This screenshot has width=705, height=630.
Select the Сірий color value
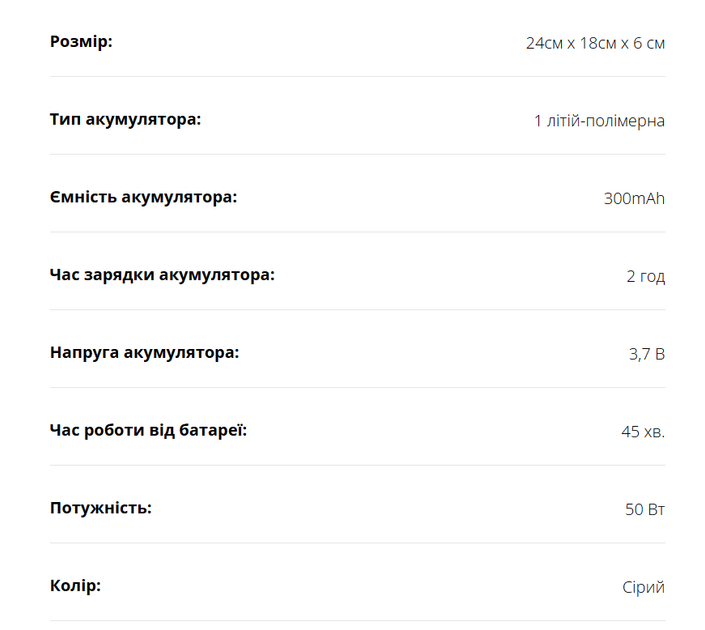(643, 588)
